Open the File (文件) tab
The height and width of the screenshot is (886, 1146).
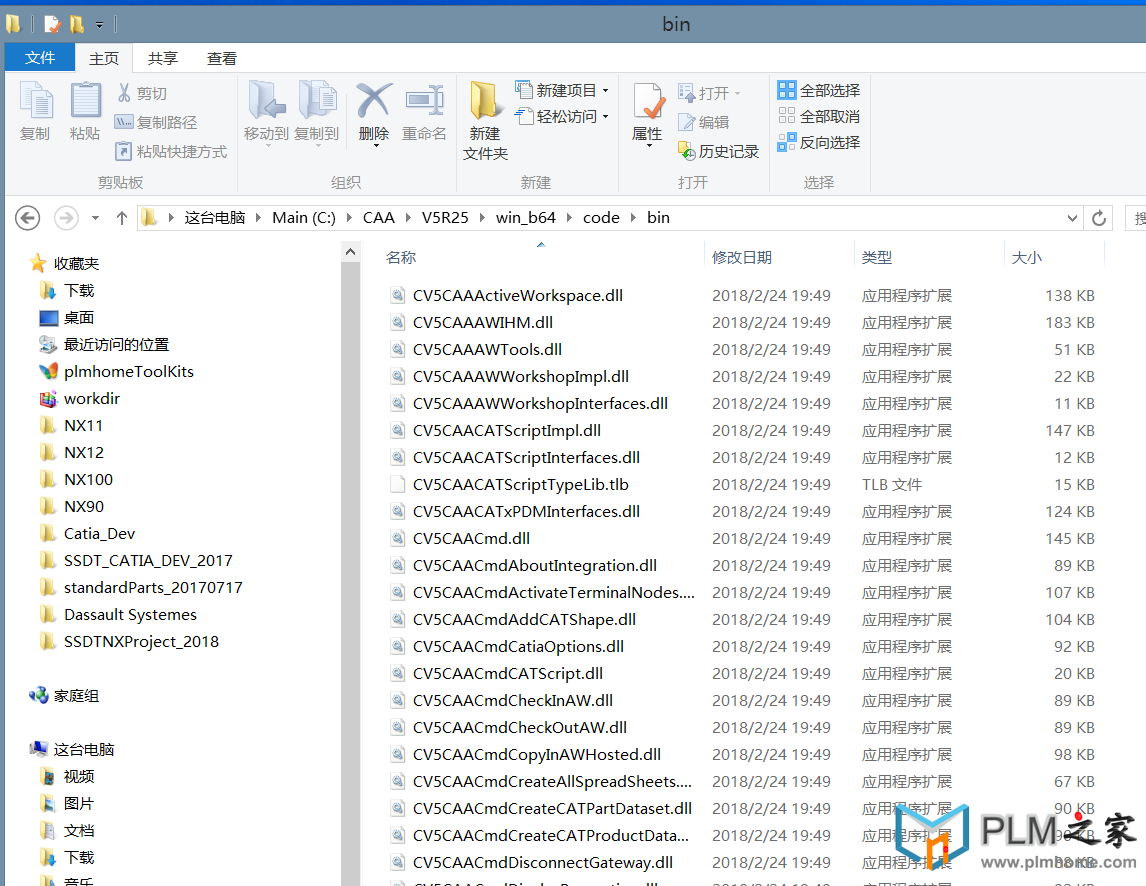pyautogui.click(x=39, y=58)
